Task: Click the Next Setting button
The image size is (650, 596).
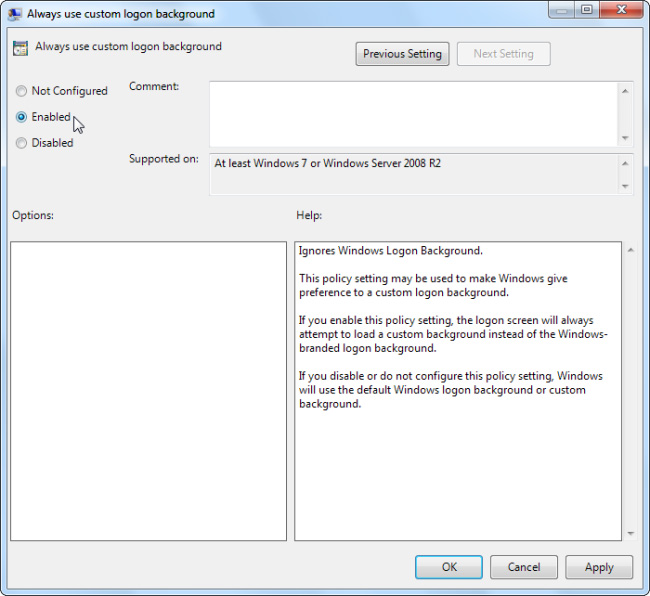Action: click(x=504, y=54)
